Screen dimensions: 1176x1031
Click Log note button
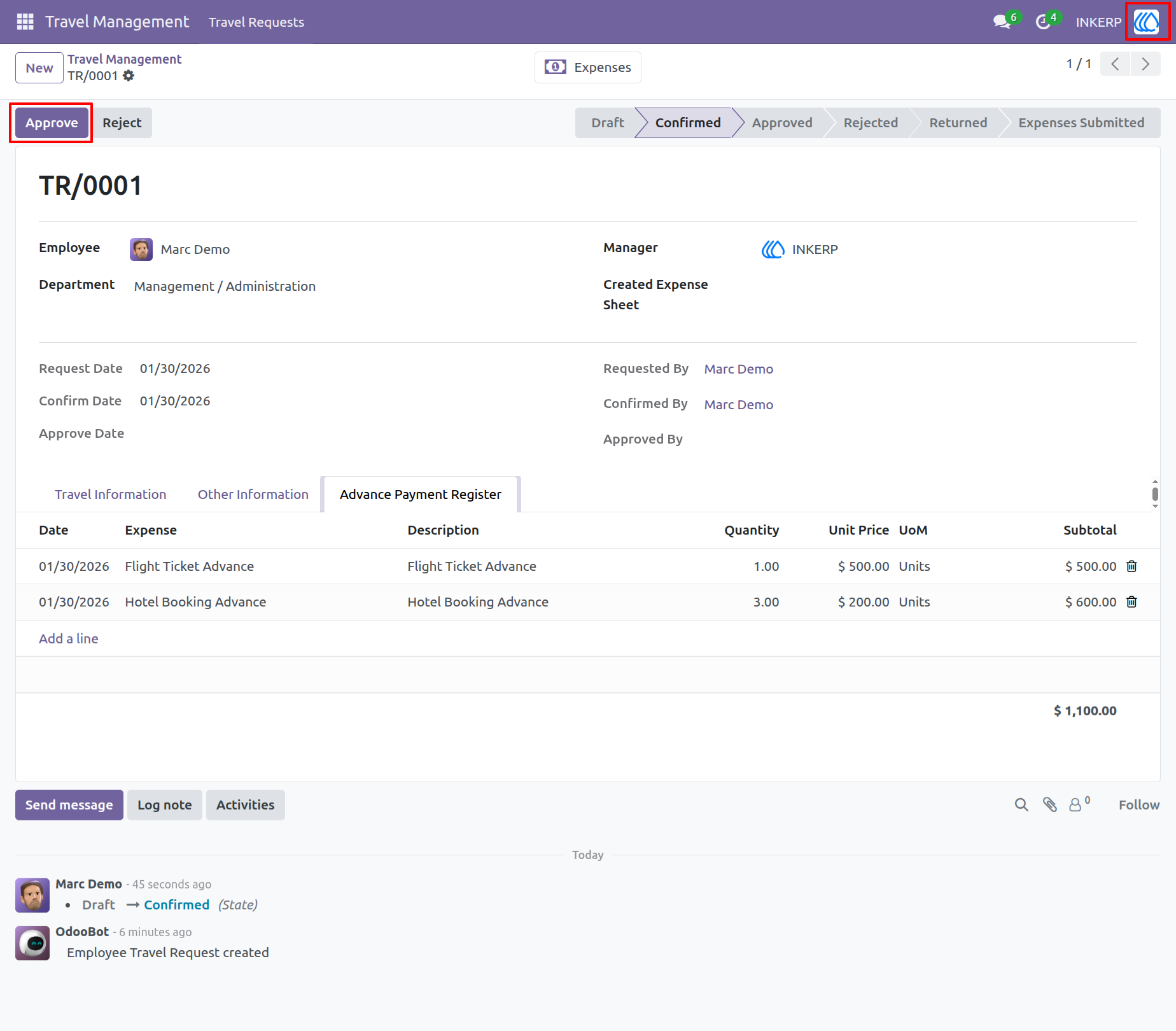click(165, 805)
